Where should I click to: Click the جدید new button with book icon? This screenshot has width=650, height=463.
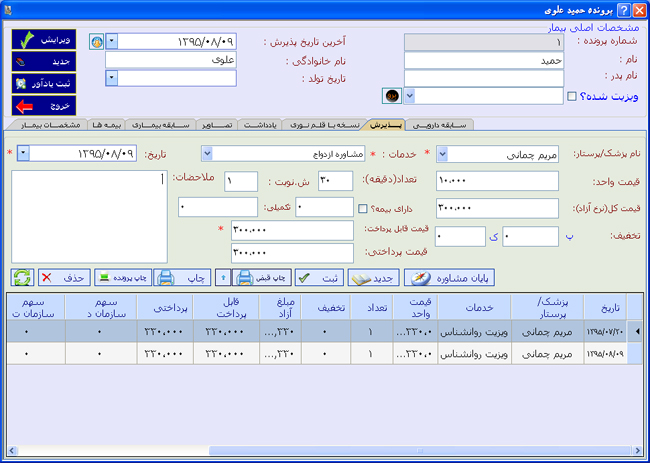point(374,277)
